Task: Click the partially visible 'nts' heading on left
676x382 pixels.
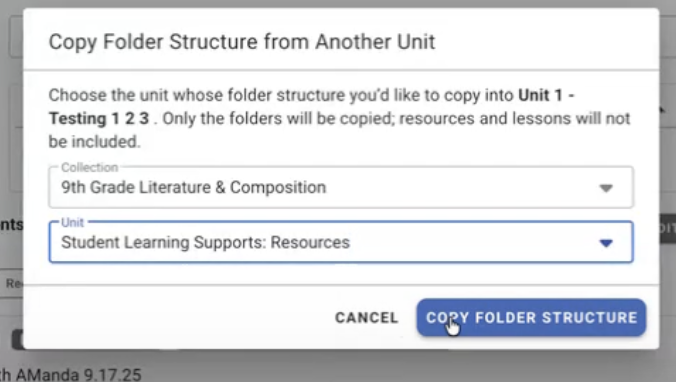Action: [12, 225]
